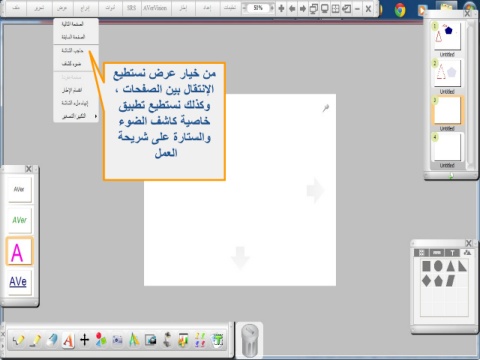Open the عرض (View) menu
This screenshot has height=360, width=480.
(62, 8)
